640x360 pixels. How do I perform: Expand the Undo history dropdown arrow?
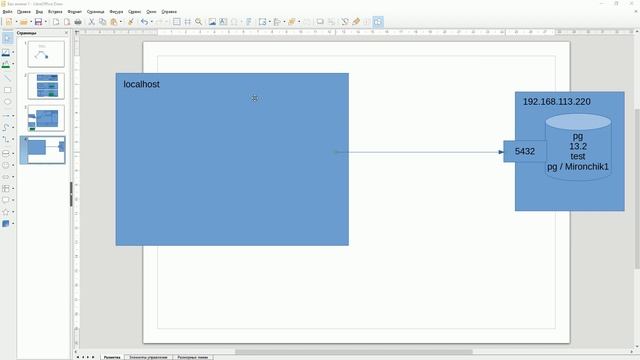151,22
